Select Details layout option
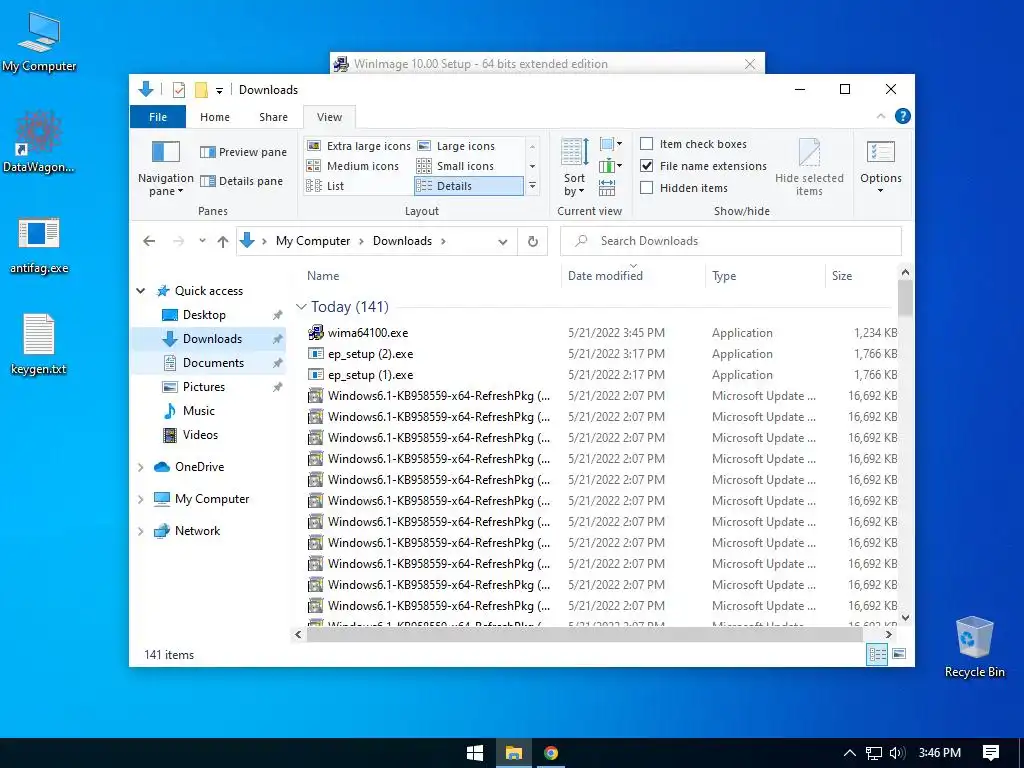Viewport: 1024px width, 768px height. (x=469, y=186)
